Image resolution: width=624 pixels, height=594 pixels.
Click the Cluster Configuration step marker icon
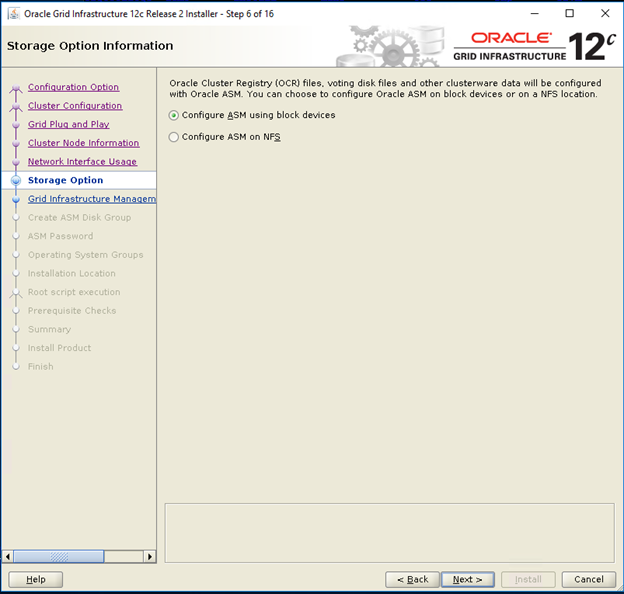[x=16, y=107]
